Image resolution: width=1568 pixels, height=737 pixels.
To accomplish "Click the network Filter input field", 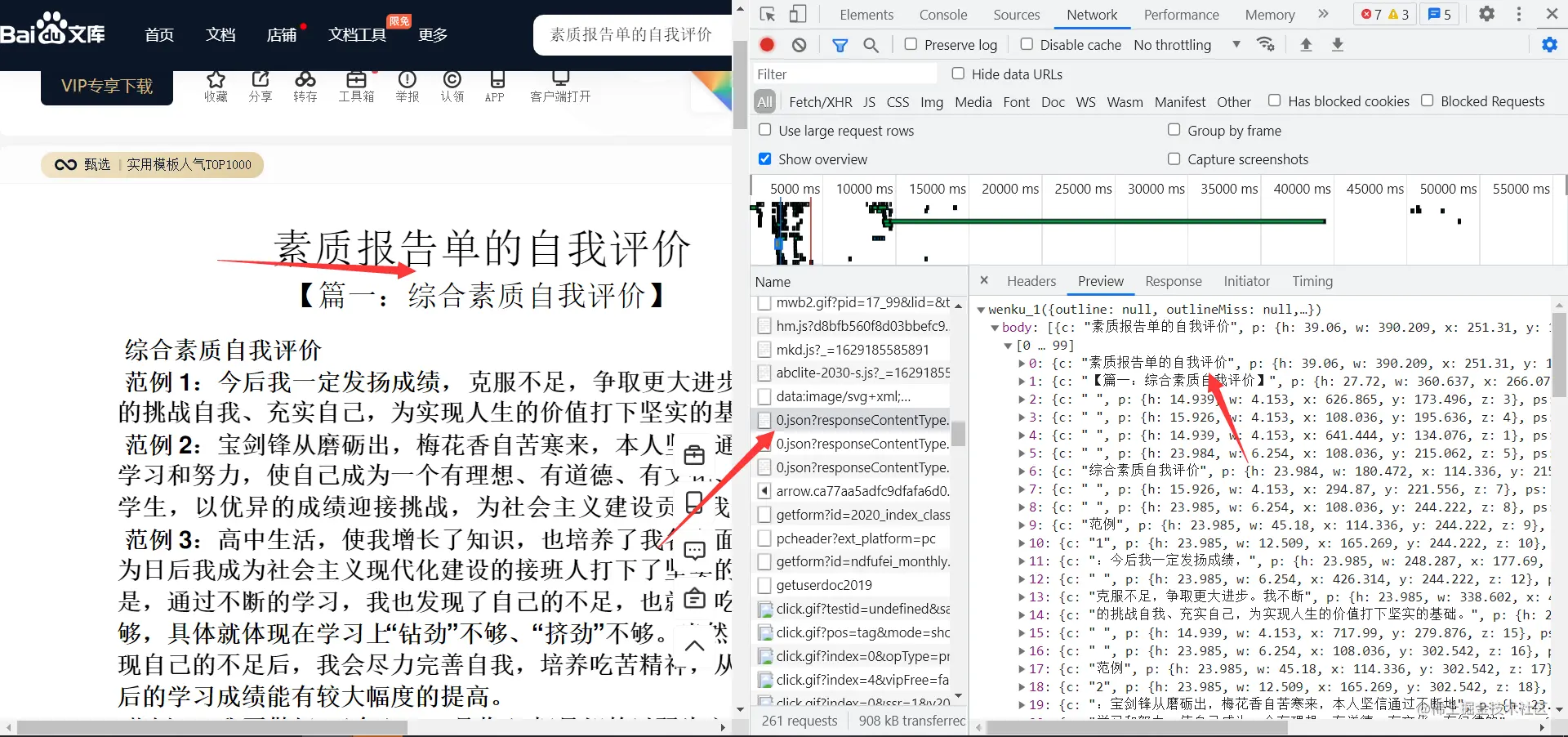I will (845, 74).
